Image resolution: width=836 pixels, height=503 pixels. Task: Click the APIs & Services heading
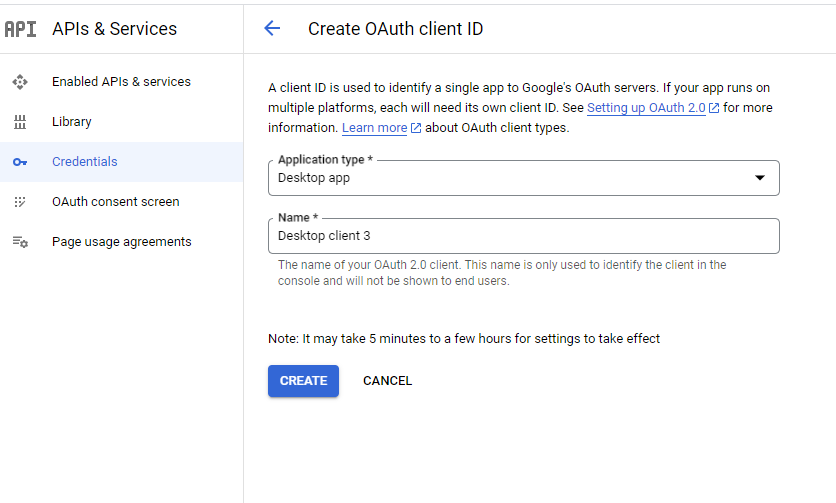click(x=115, y=29)
